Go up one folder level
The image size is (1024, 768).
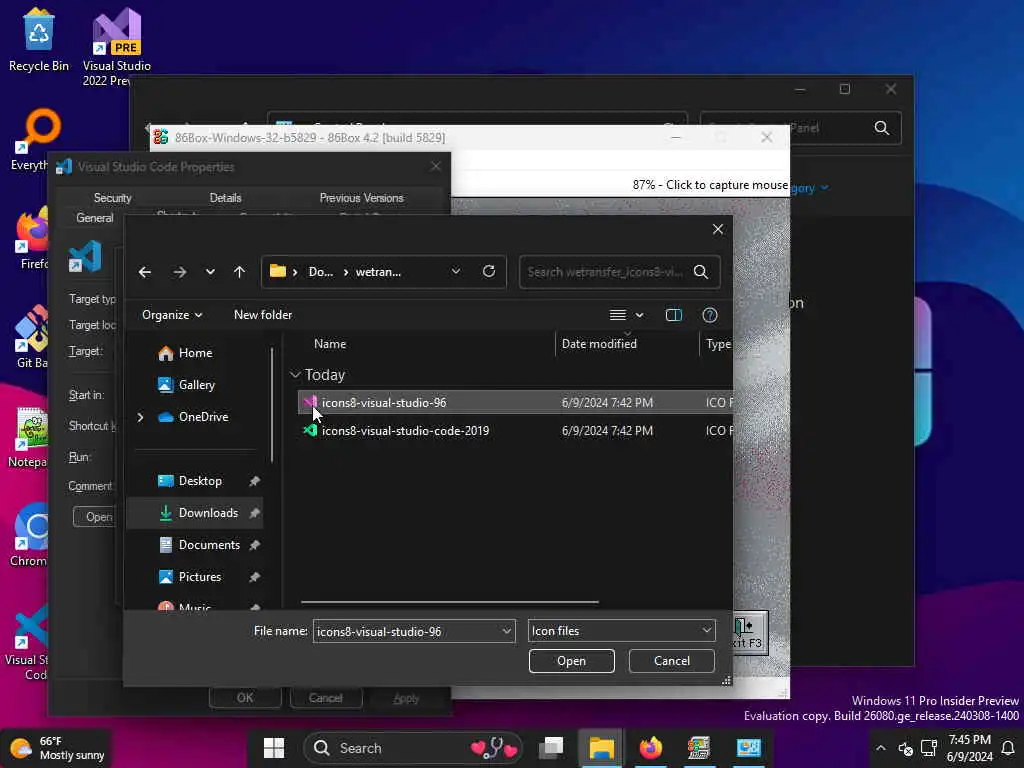[x=240, y=272]
